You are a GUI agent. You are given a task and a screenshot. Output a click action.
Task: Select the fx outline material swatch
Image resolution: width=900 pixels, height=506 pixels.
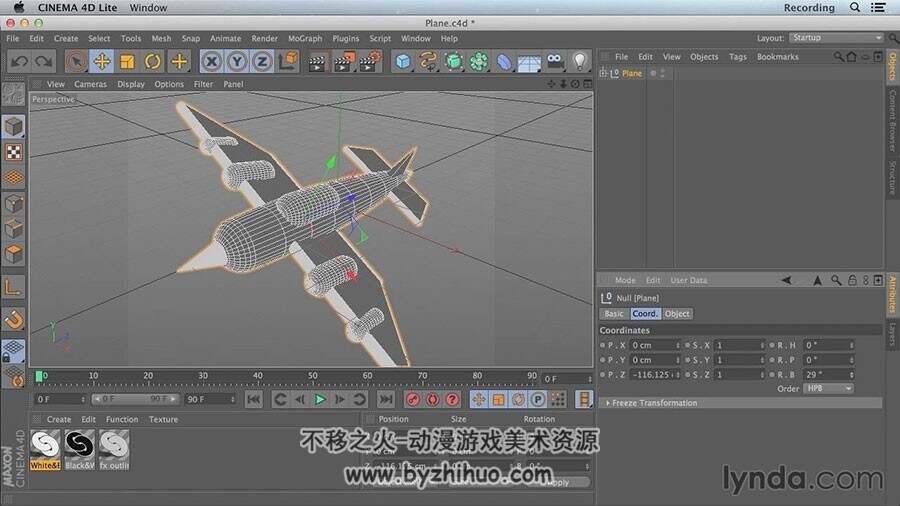coord(114,450)
